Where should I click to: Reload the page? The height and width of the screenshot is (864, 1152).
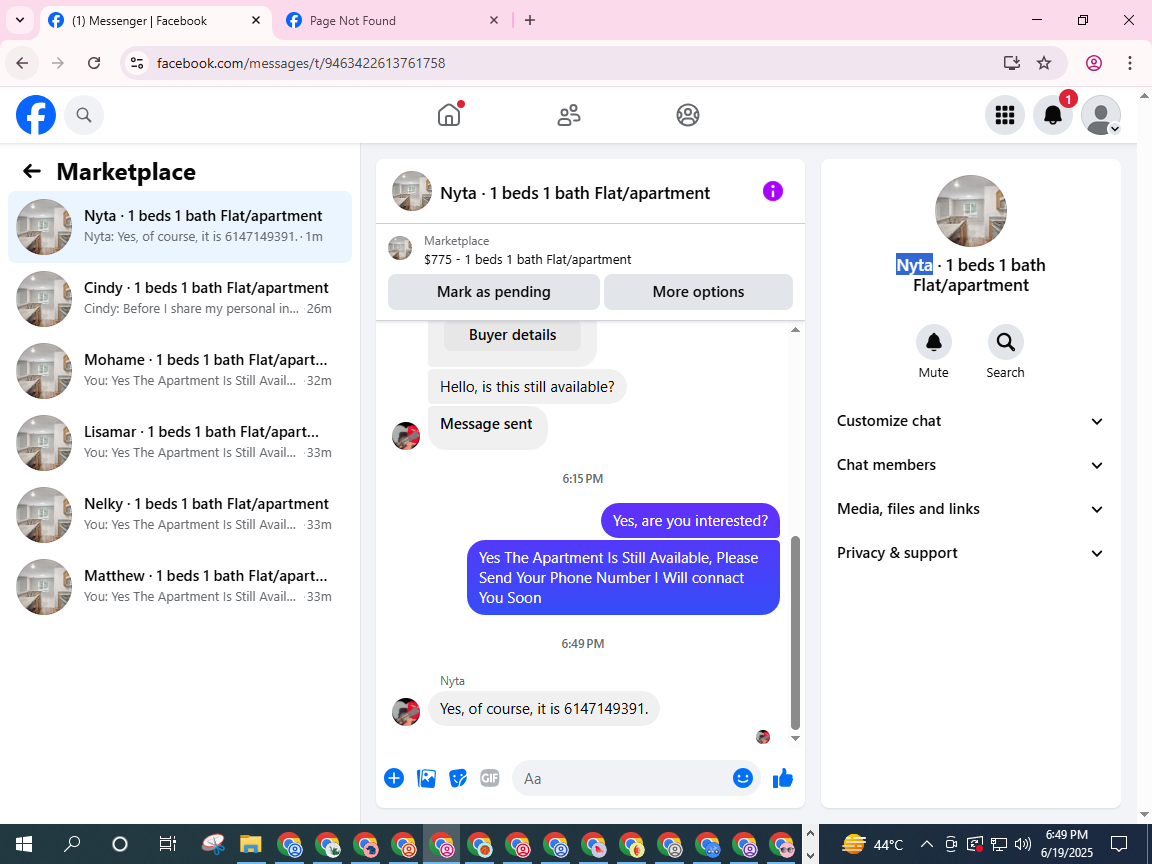coord(94,63)
